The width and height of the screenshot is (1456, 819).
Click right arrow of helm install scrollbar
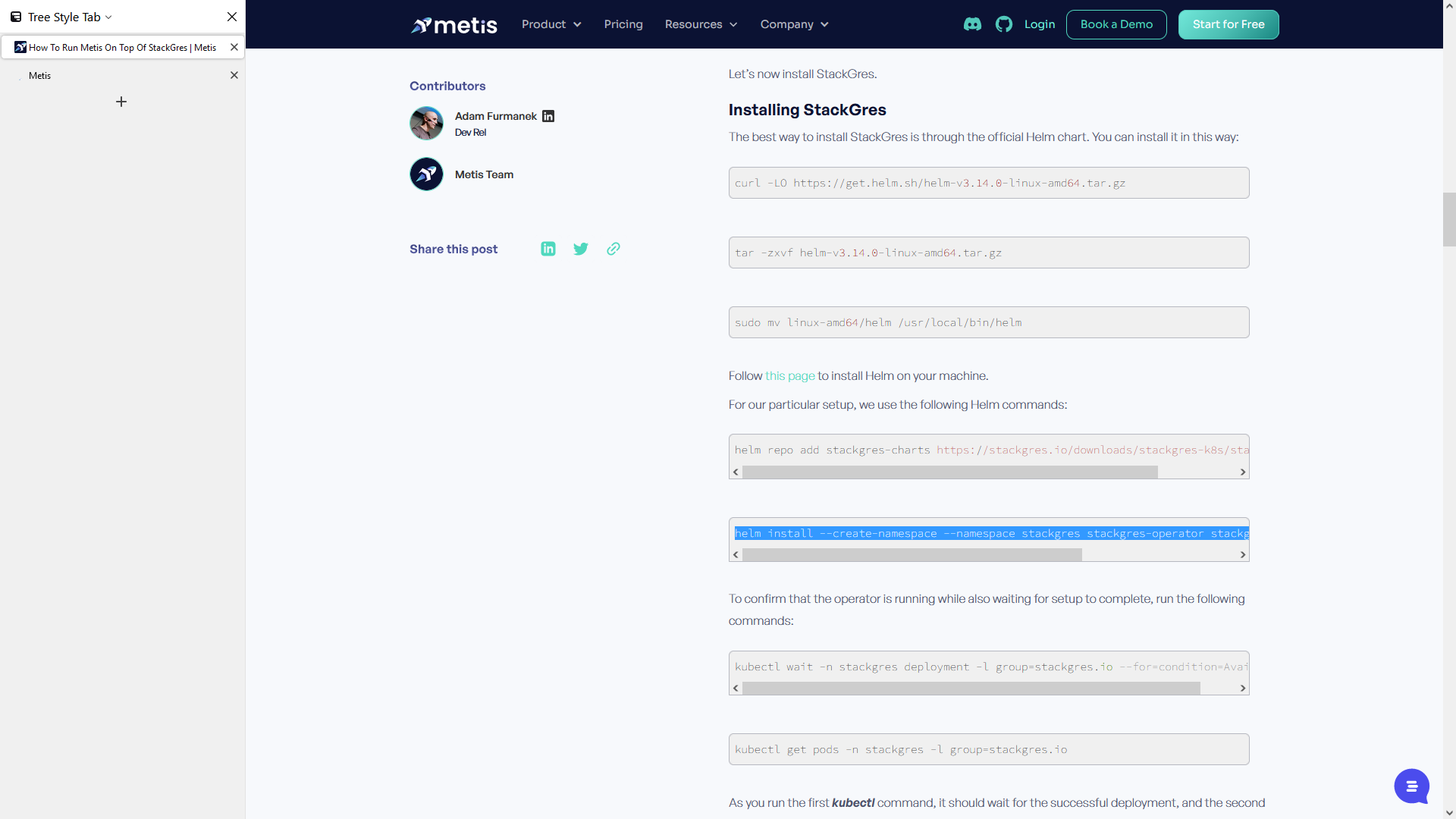click(x=1243, y=554)
